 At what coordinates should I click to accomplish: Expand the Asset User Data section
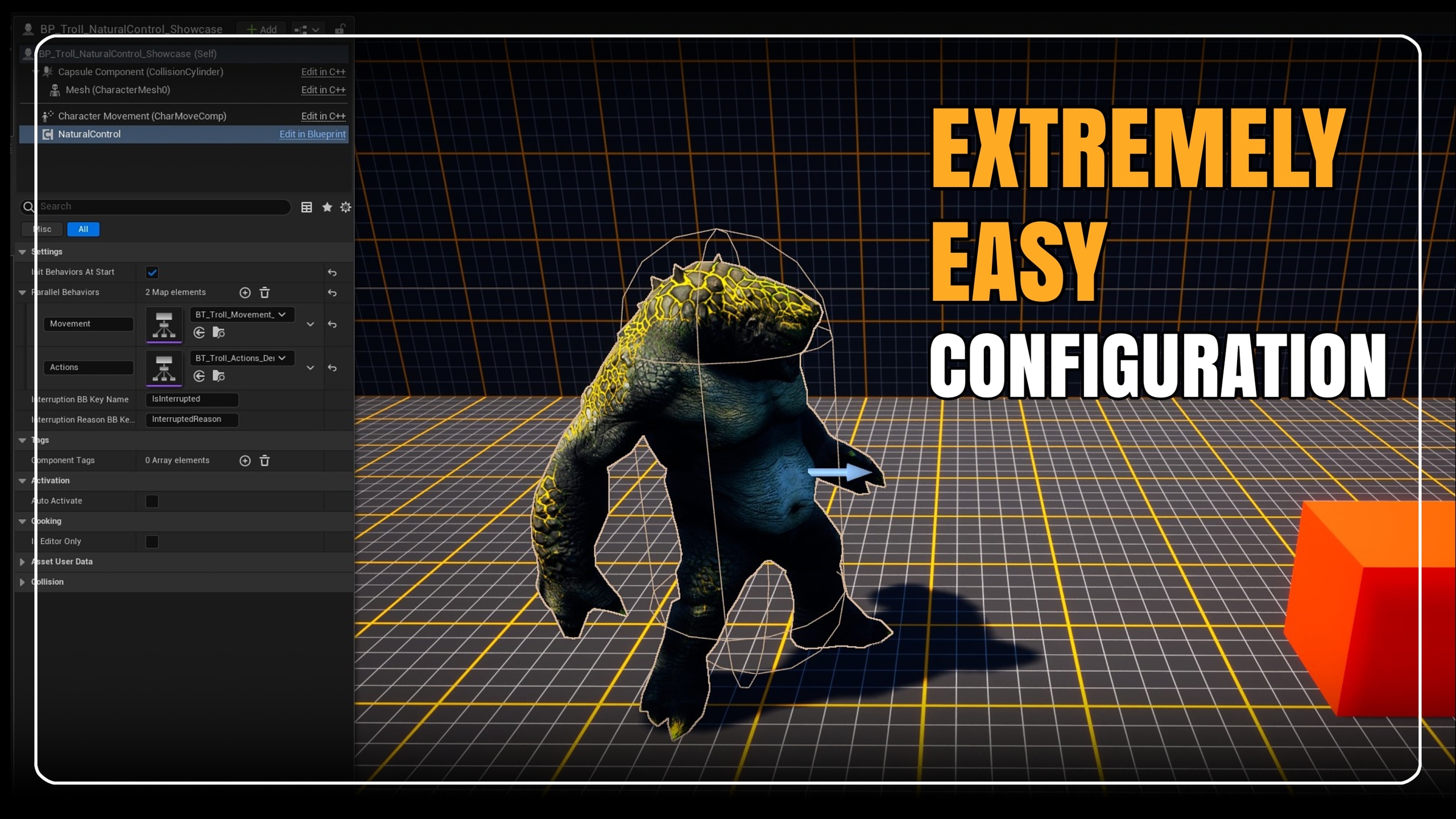pyautogui.click(x=22, y=562)
